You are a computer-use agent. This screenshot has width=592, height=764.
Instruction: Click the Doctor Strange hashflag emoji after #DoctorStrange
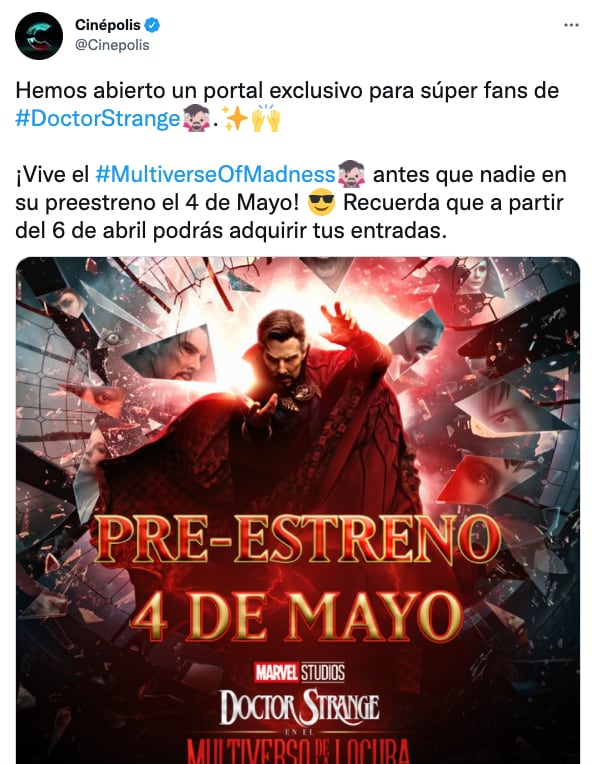tap(196, 118)
